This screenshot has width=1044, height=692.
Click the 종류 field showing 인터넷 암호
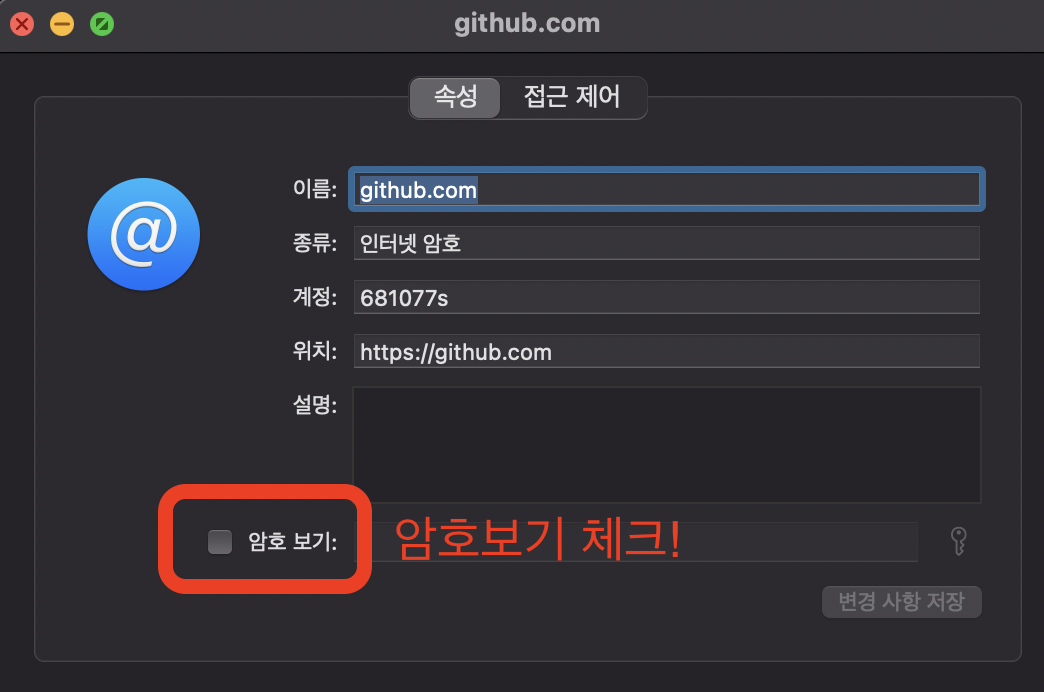point(666,243)
